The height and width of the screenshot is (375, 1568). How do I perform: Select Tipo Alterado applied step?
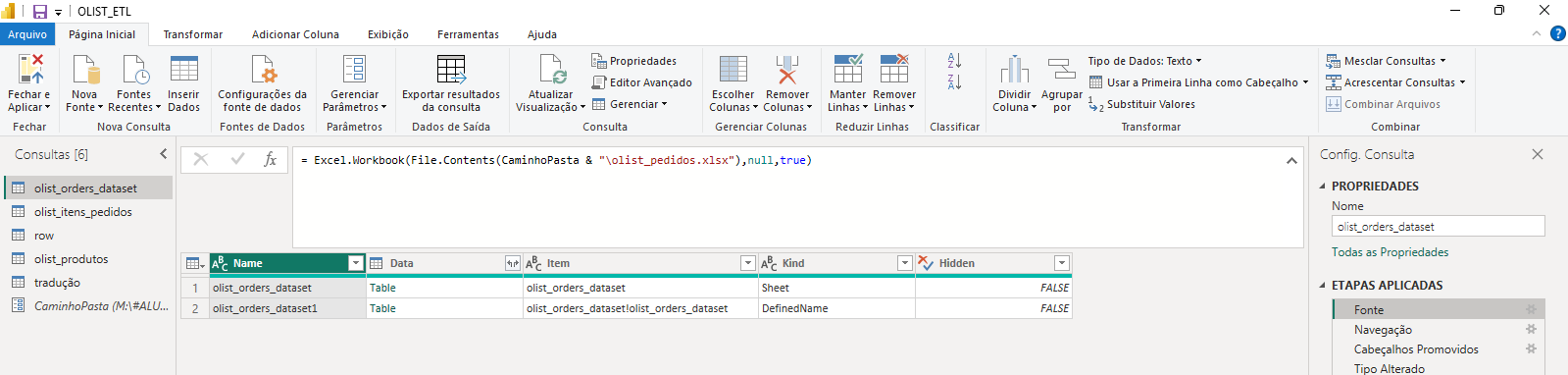(x=1439, y=368)
